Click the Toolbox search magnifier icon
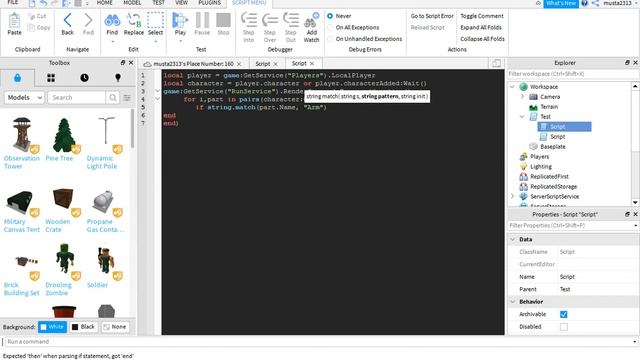This screenshot has height=360, width=640. (x=113, y=98)
